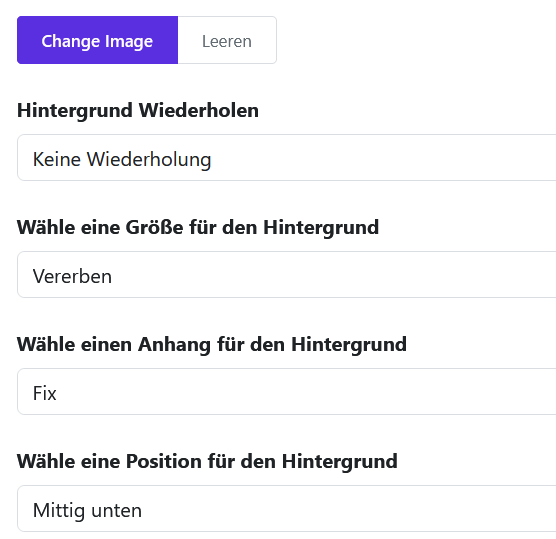Screen dimensions: 556x539
Task: Open the Vererben size dropdown
Action: pos(287,274)
